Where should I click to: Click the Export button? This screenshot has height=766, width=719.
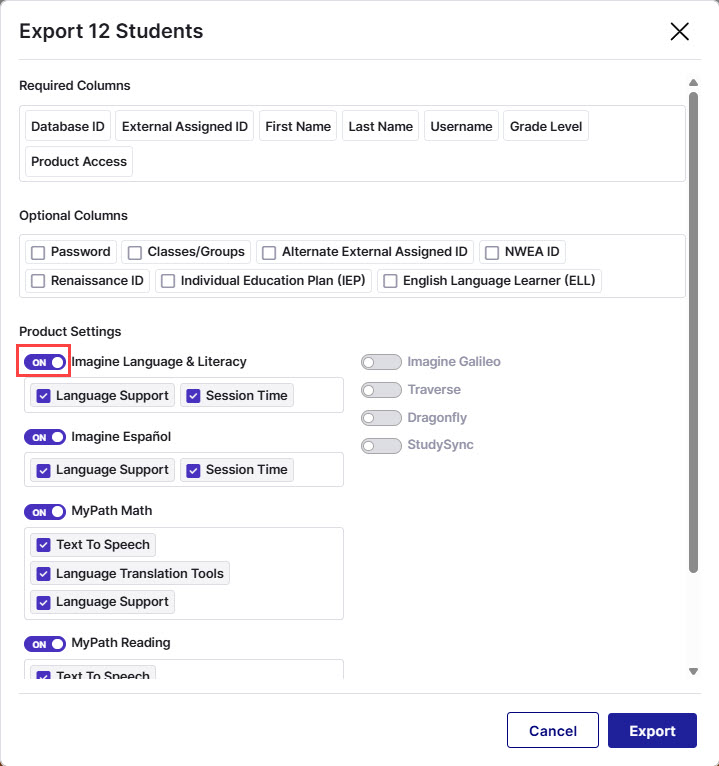[x=652, y=730]
